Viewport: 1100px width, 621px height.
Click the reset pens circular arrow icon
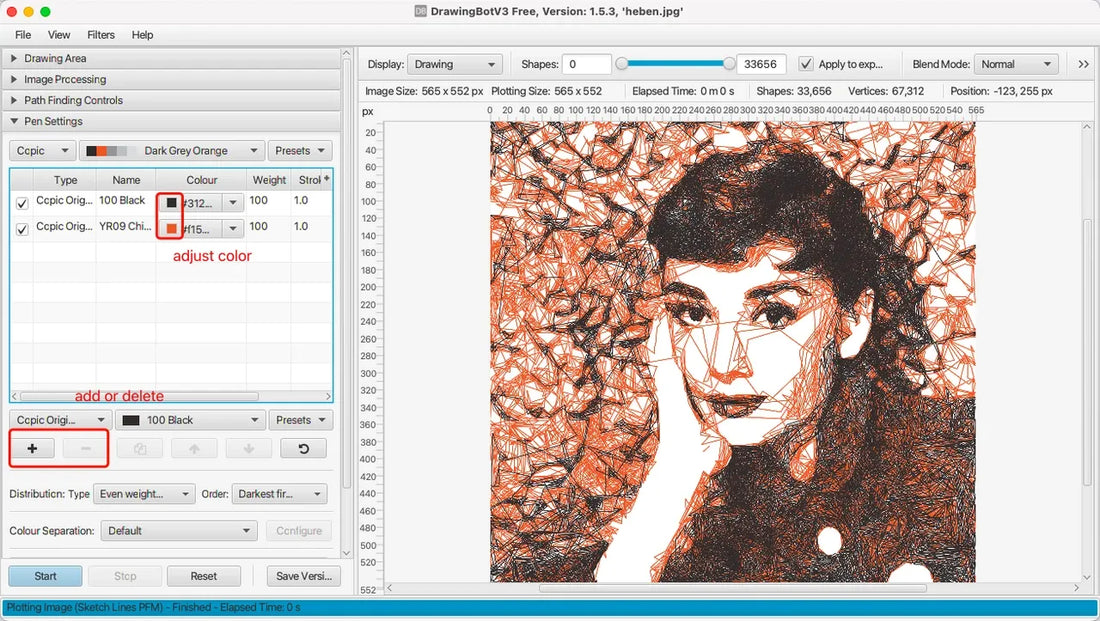click(303, 448)
